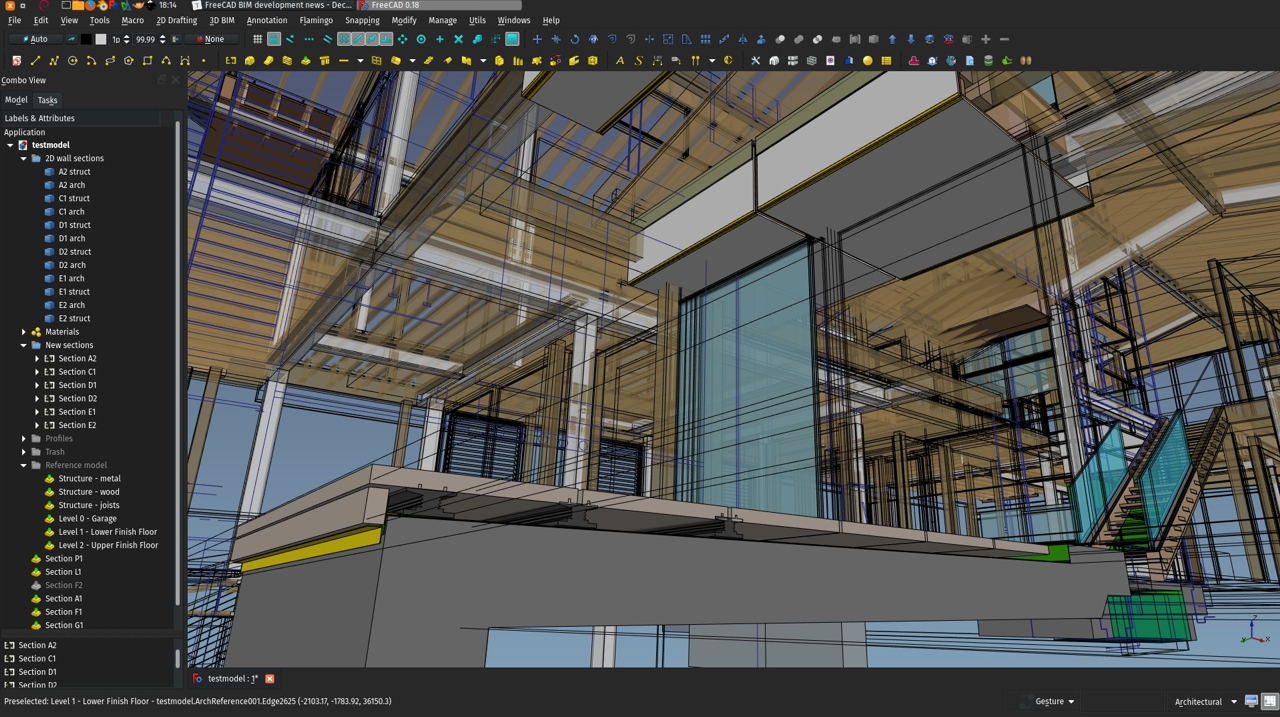Select the Rectangle drafting tool
The width and height of the screenshot is (1280, 717).
(149, 61)
